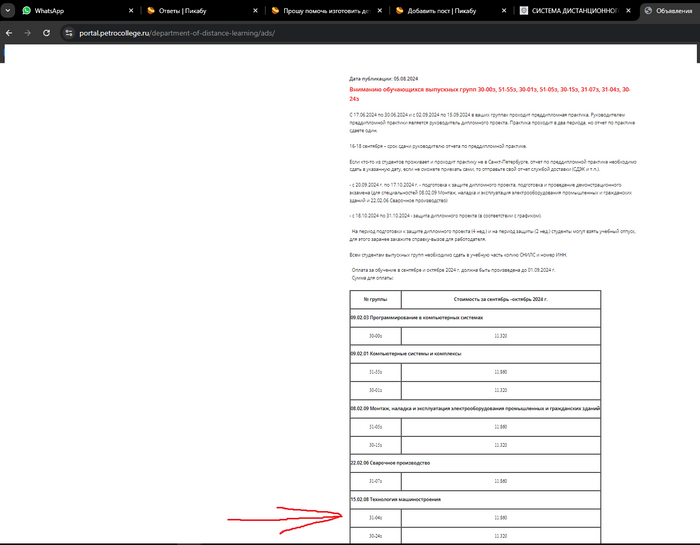Click the favicon on Прошу помочь tab
The width and height of the screenshot is (700, 545).
point(275,11)
